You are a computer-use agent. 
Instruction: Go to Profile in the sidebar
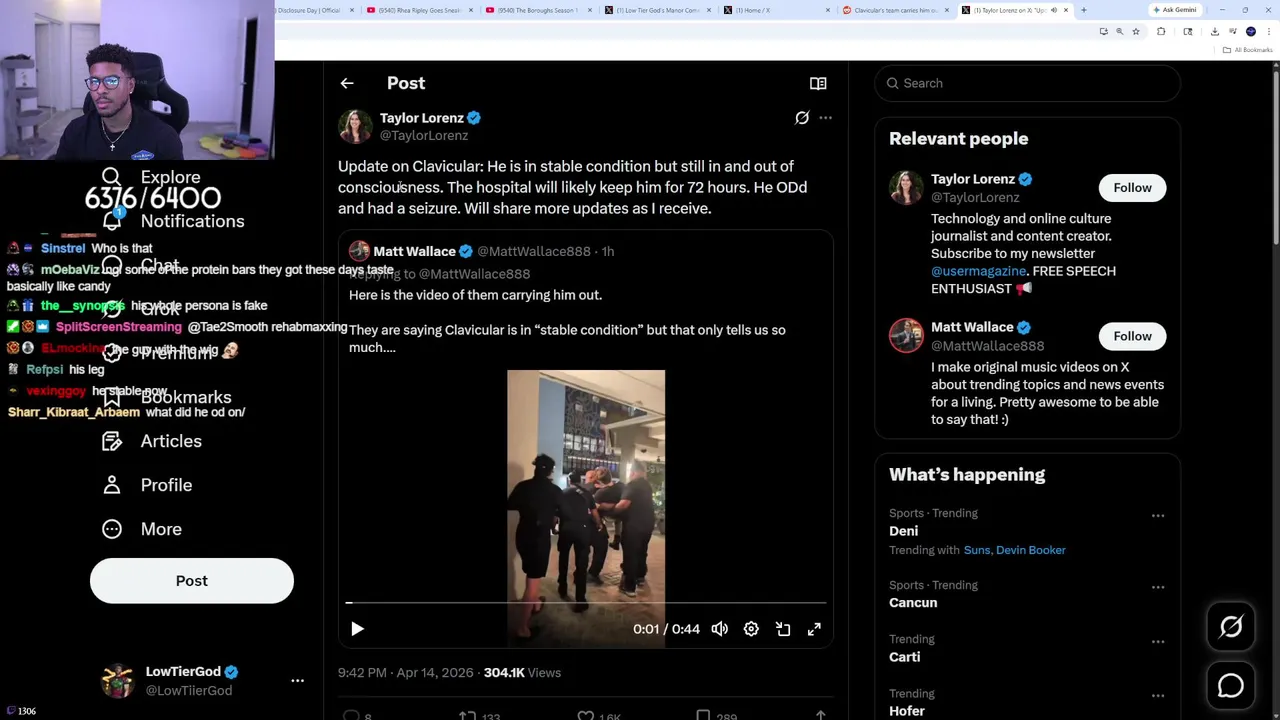(147, 485)
